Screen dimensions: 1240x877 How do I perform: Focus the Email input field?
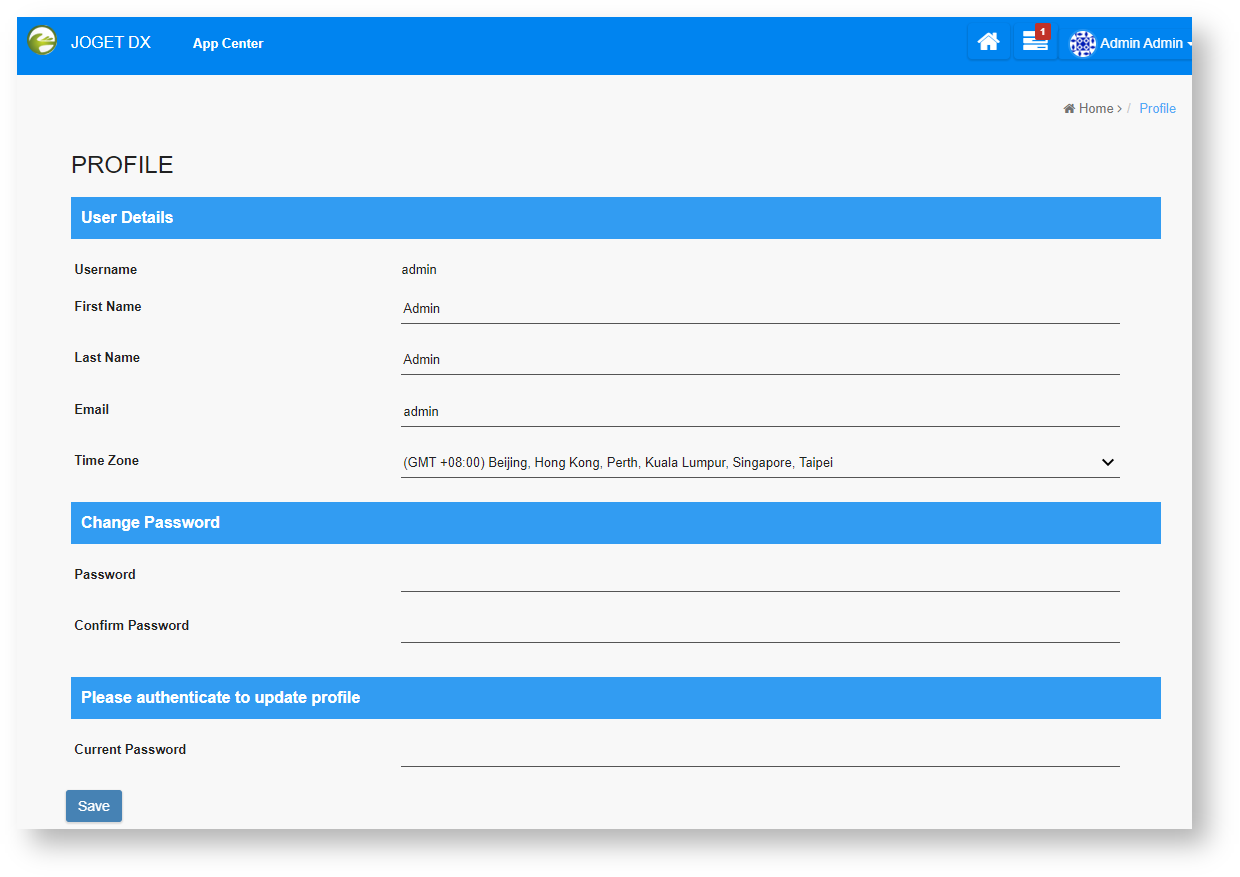(760, 412)
